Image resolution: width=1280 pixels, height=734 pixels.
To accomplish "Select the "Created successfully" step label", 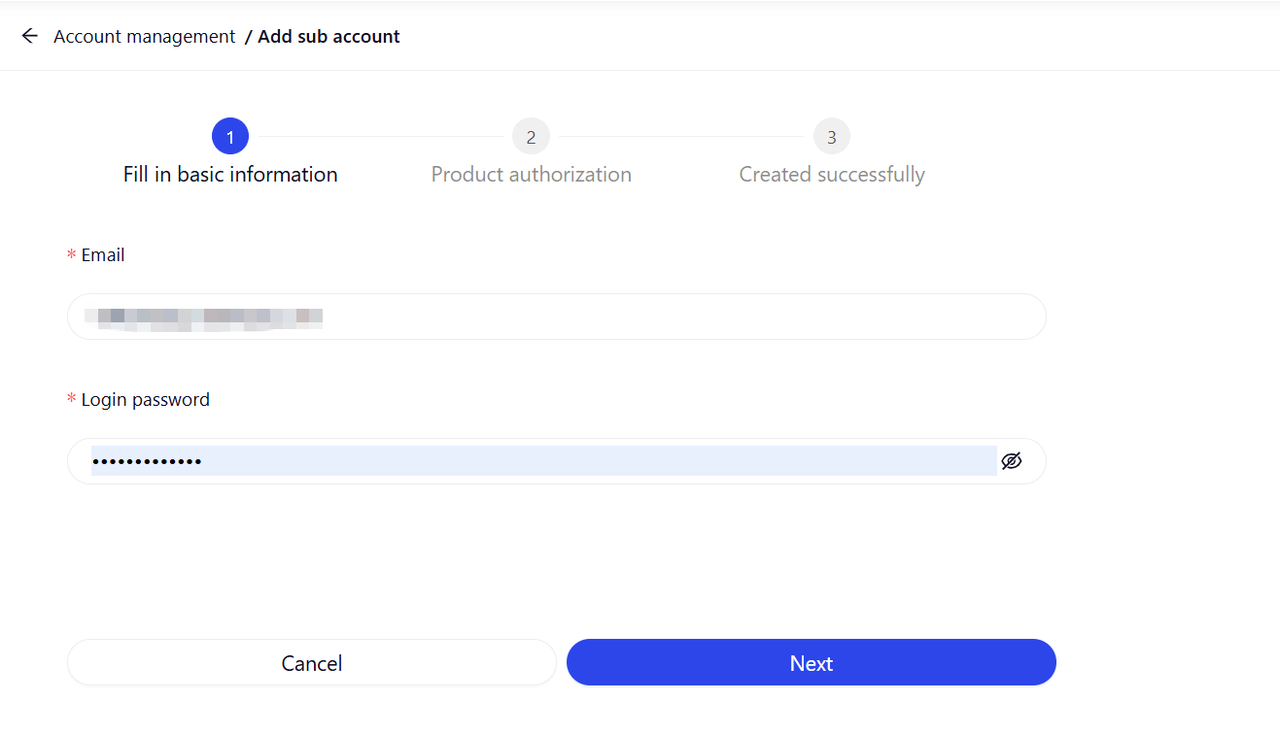I will 832,174.
